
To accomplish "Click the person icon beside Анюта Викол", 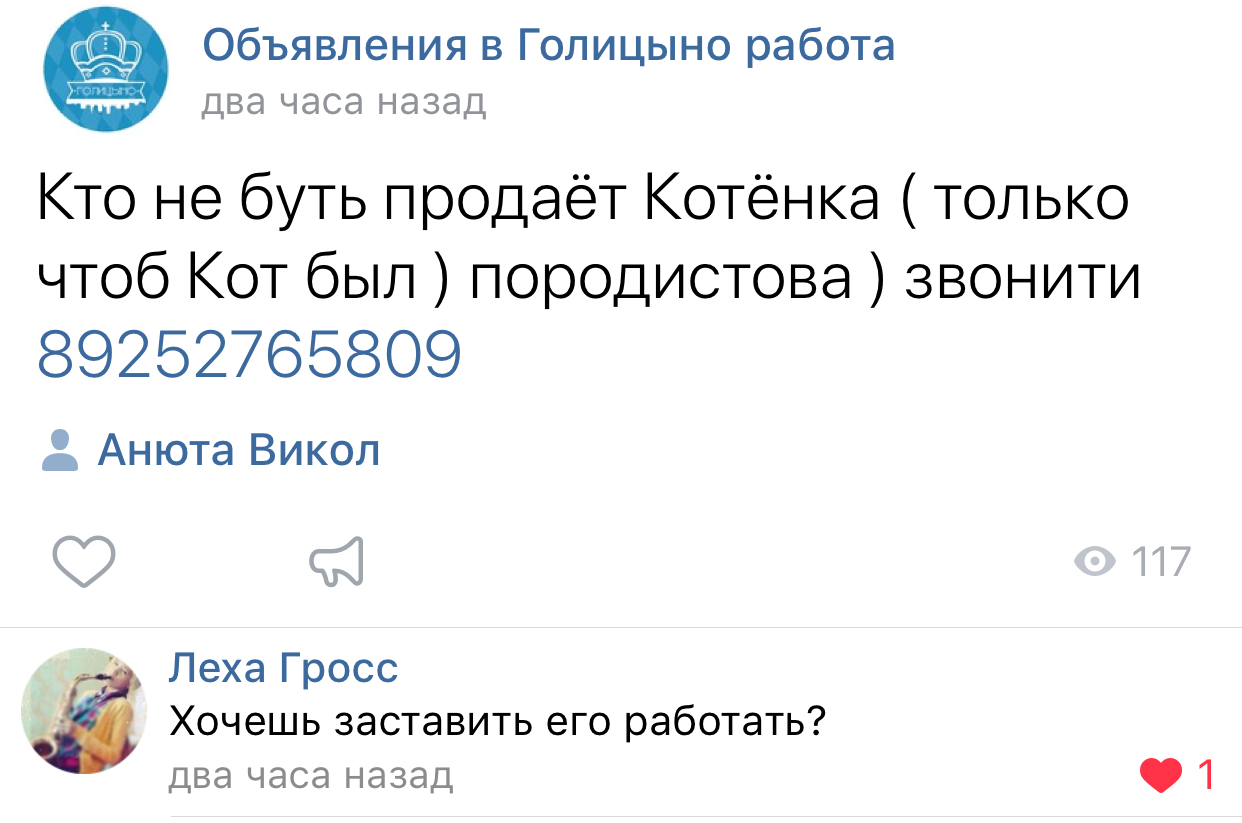I will point(60,451).
